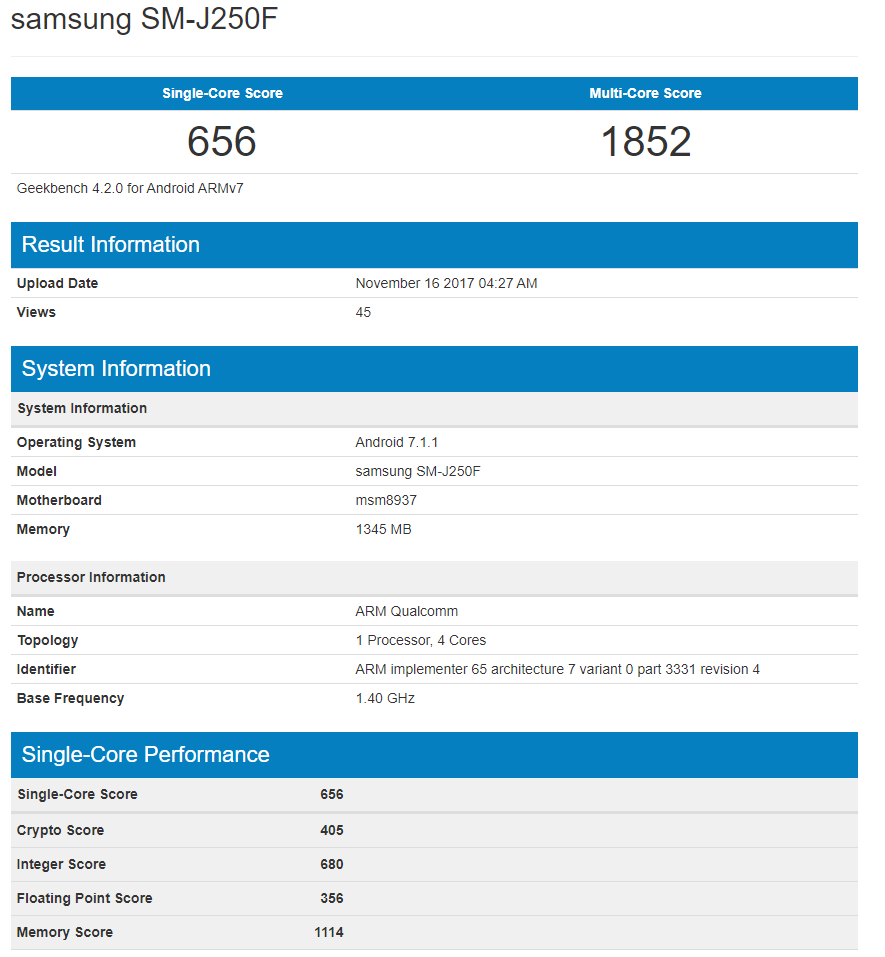Click the Memory Score value 1114
Image resolution: width=885 pixels, height=957 pixels.
point(329,933)
